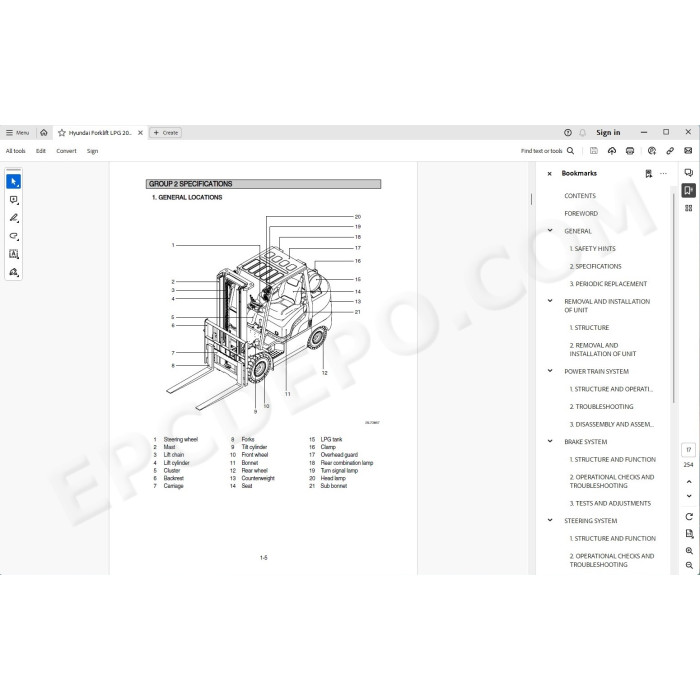Click the page display settings icon
This screenshot has height=700, width=700.
[x=689, y=533]
